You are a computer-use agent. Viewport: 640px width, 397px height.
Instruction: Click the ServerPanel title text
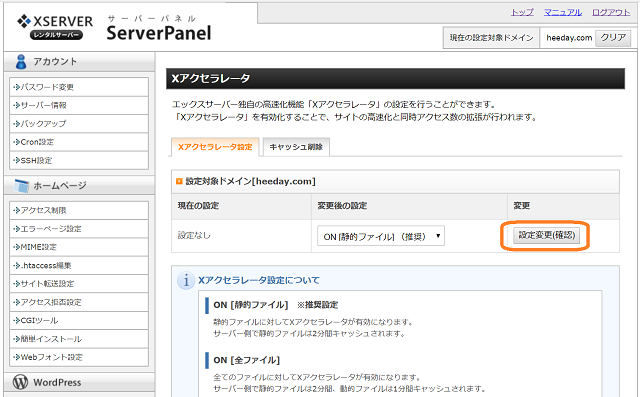pyautogui.click(x=159, y=33)
